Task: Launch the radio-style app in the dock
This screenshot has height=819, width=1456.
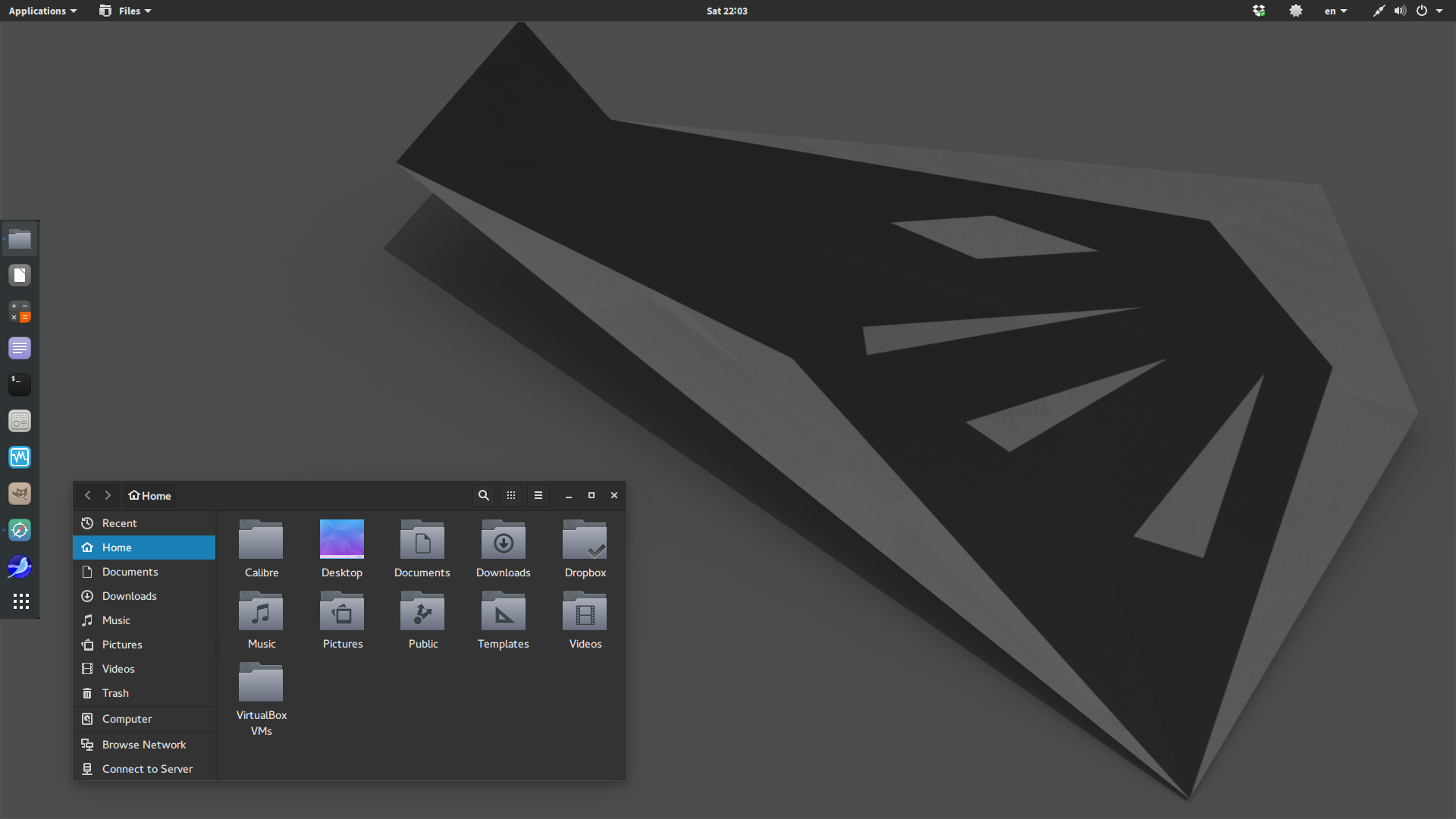Action: [20, 421]
